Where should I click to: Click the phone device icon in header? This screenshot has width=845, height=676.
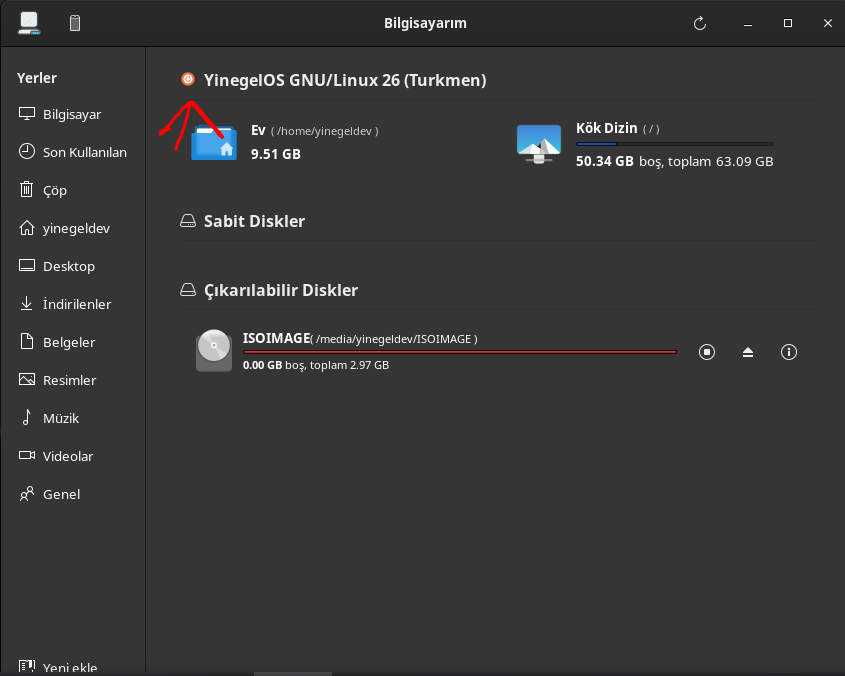tap(75, 23)
